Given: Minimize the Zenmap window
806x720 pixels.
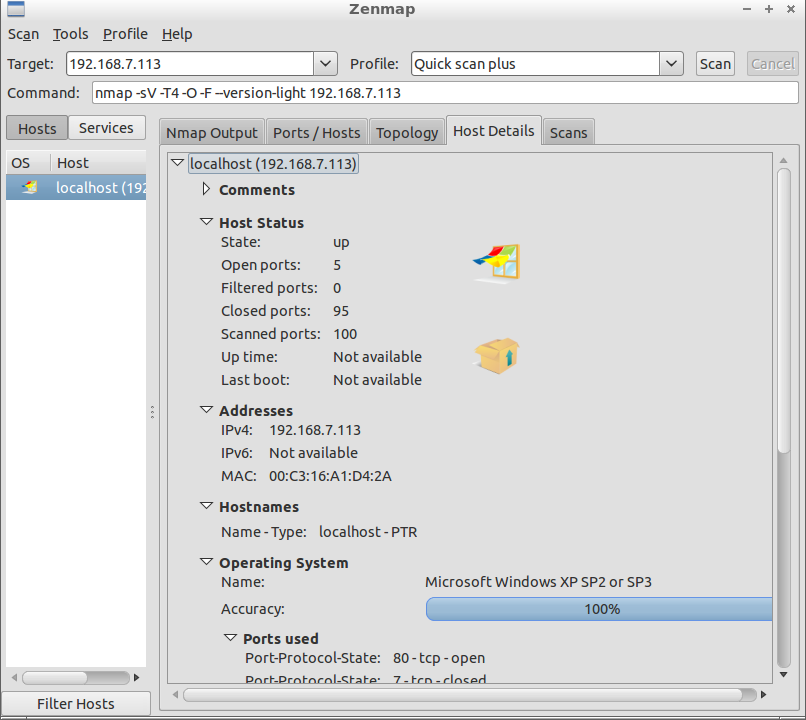Looking at the screenshot, I should [747, 9].
